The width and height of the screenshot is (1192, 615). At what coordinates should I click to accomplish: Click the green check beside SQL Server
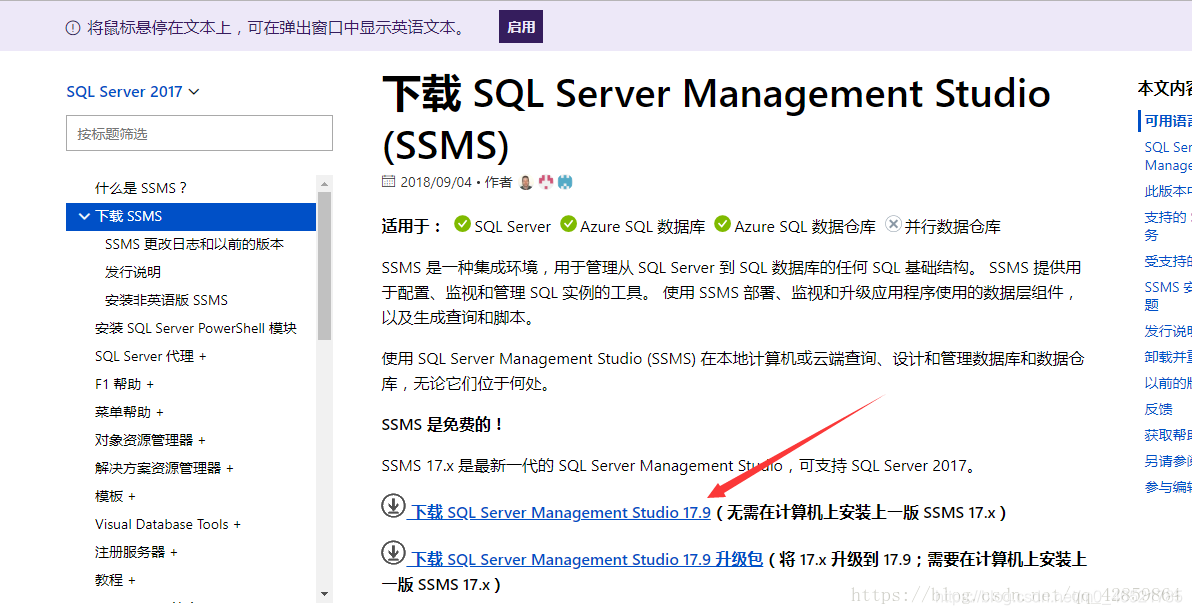462,224
